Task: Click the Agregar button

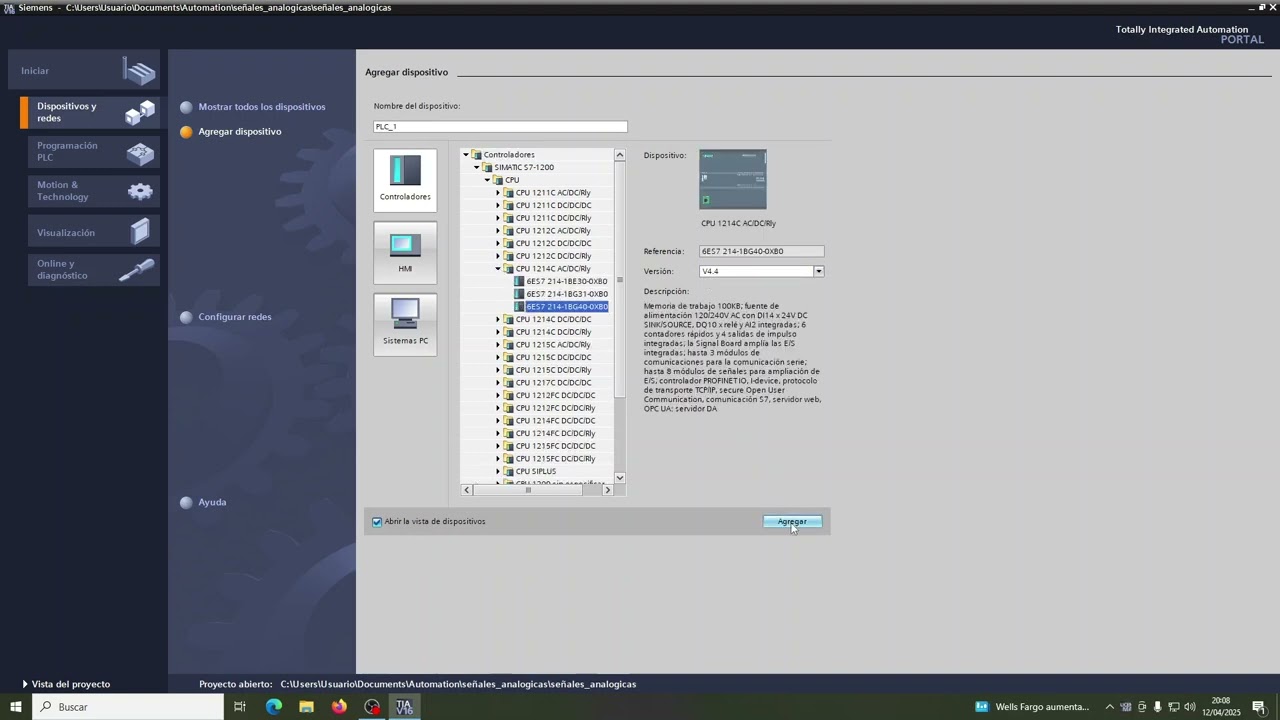Action: [792, 522]
